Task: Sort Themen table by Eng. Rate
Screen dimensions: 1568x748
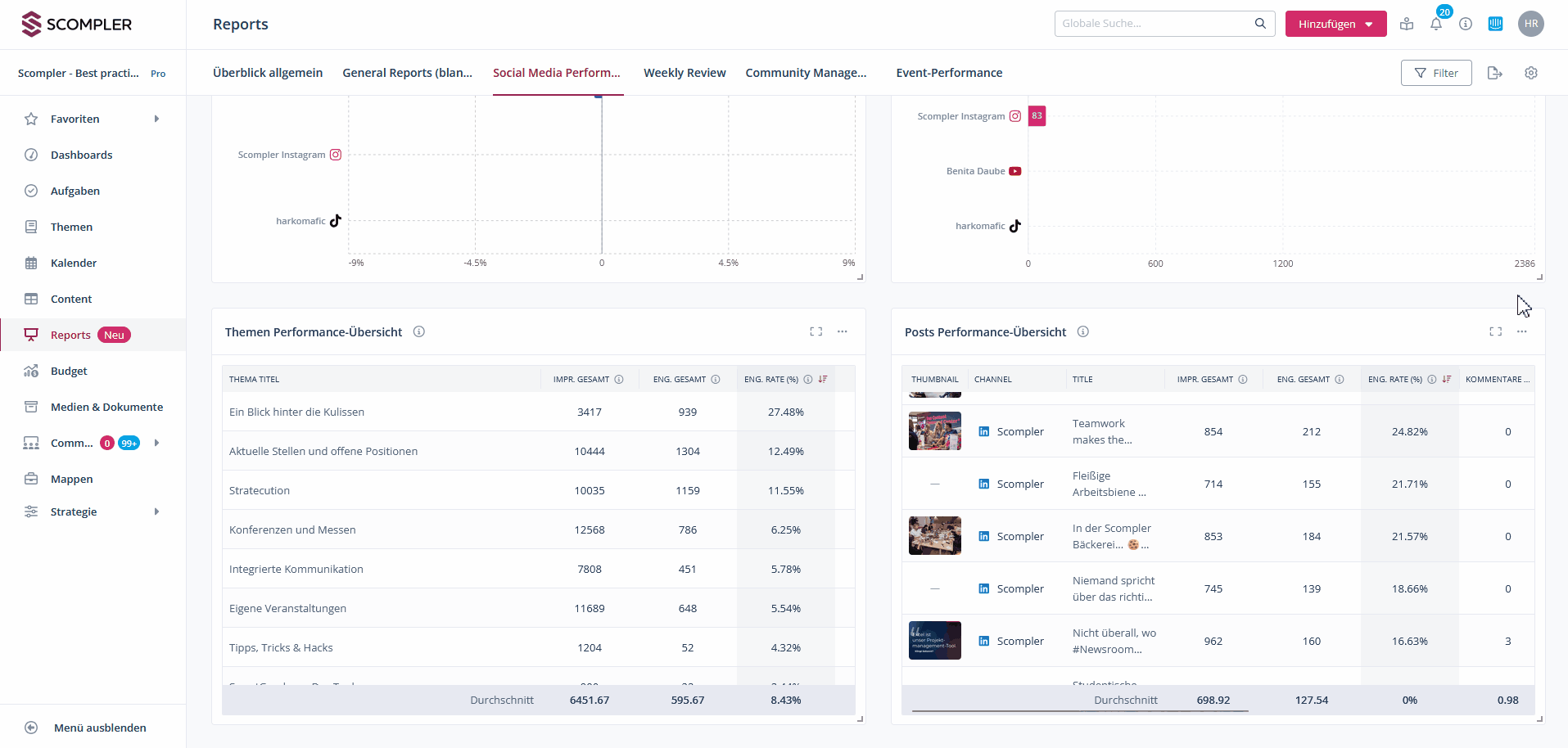Action: [822, 379]
